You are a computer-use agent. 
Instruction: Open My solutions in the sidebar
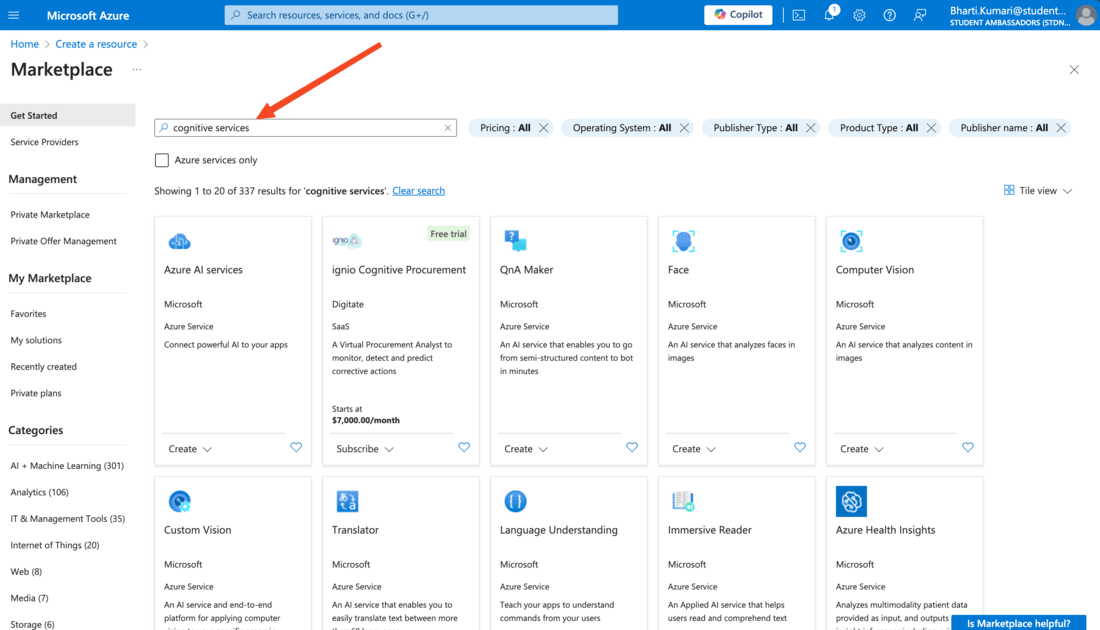(x=36, y=340)
